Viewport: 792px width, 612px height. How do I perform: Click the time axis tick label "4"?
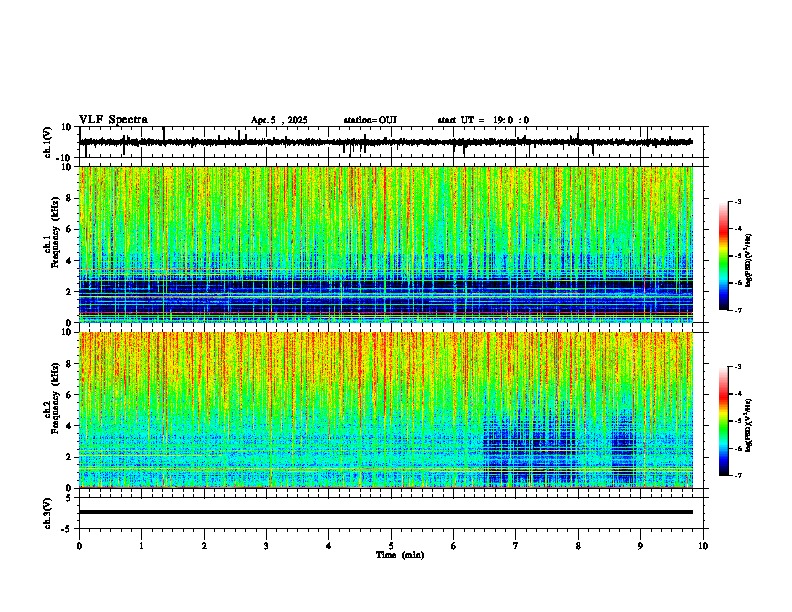pyautogui.click(x=329, y=546)
